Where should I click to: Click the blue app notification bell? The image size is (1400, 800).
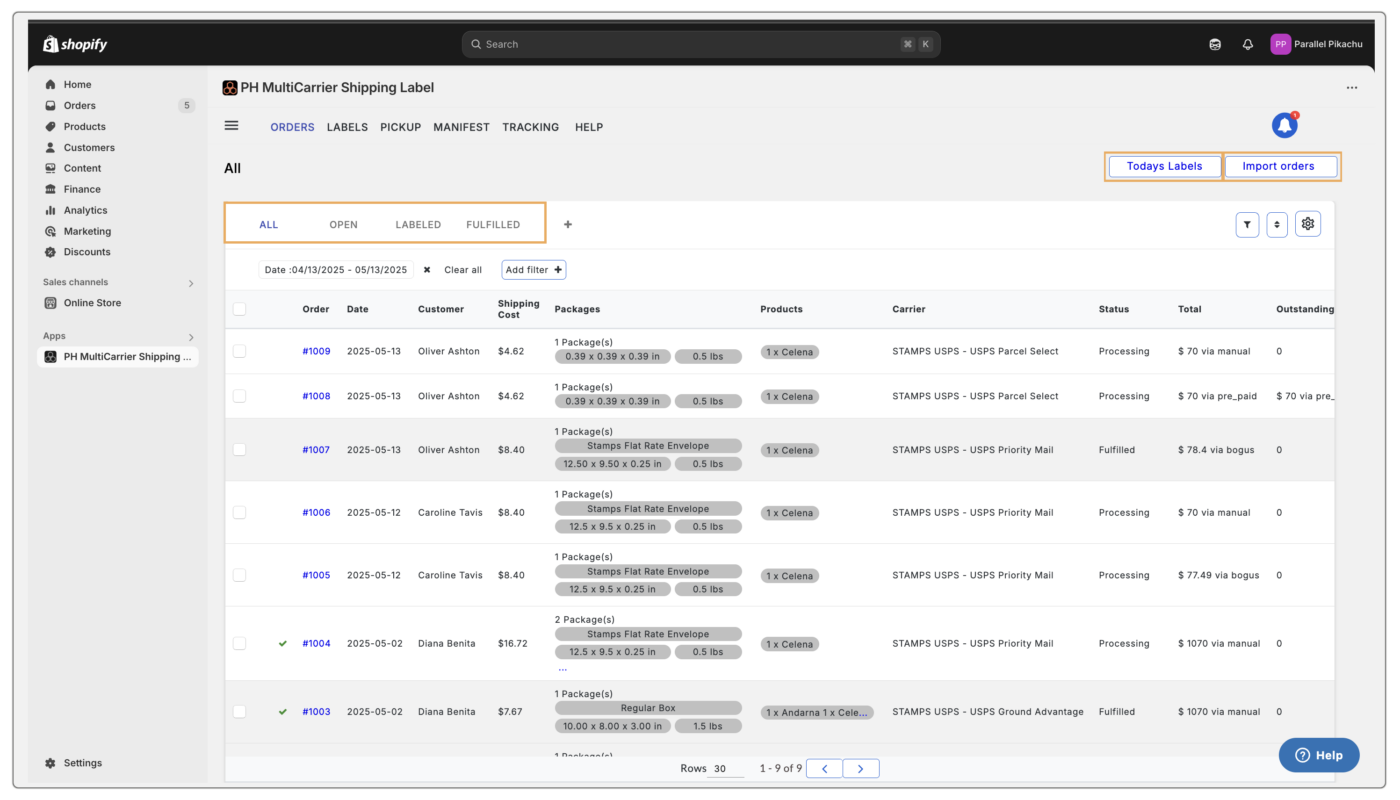pyautogui.click(x=1285, y=126)
